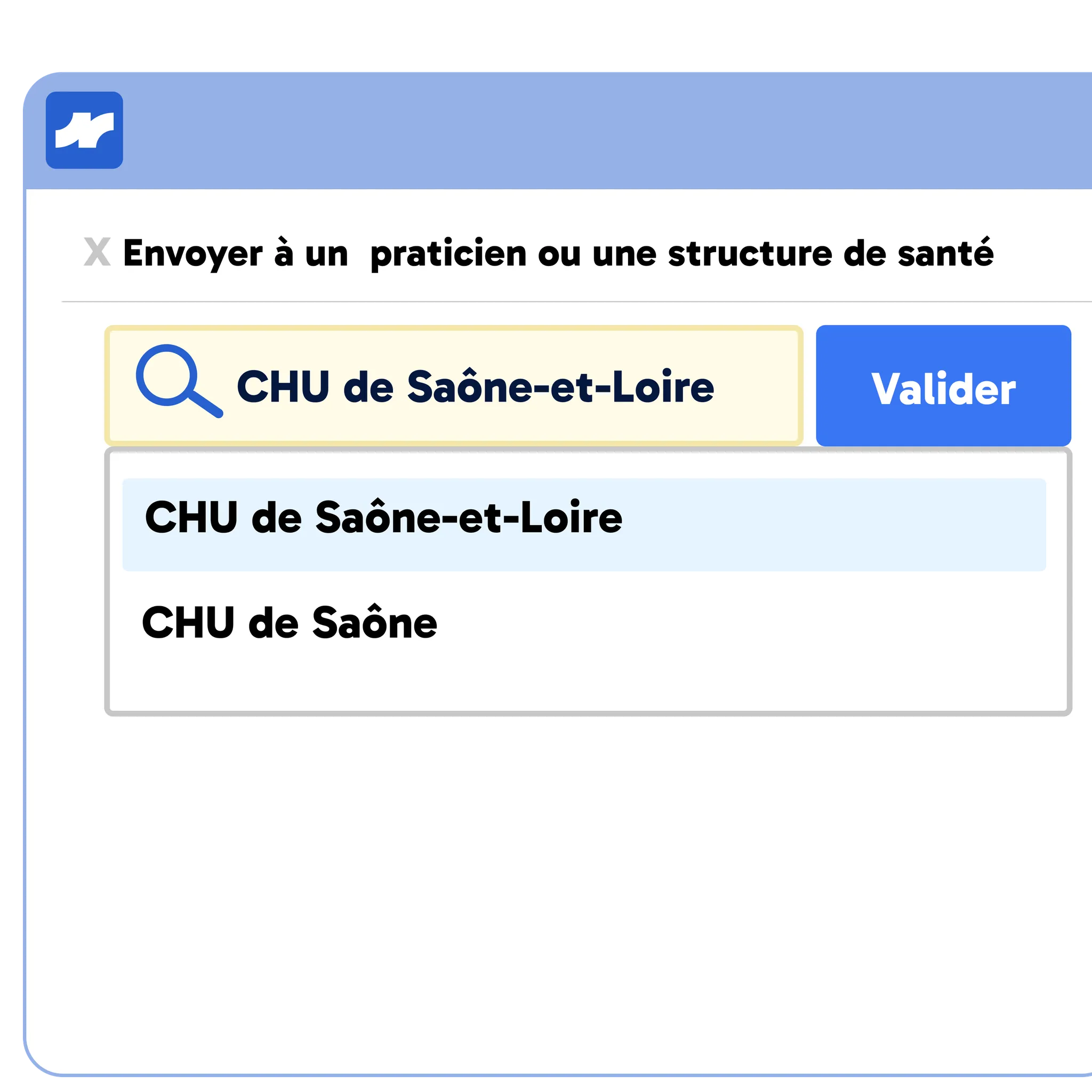
Task: Click blank space right of CHU de Saône entry
Action: point(735,622)
